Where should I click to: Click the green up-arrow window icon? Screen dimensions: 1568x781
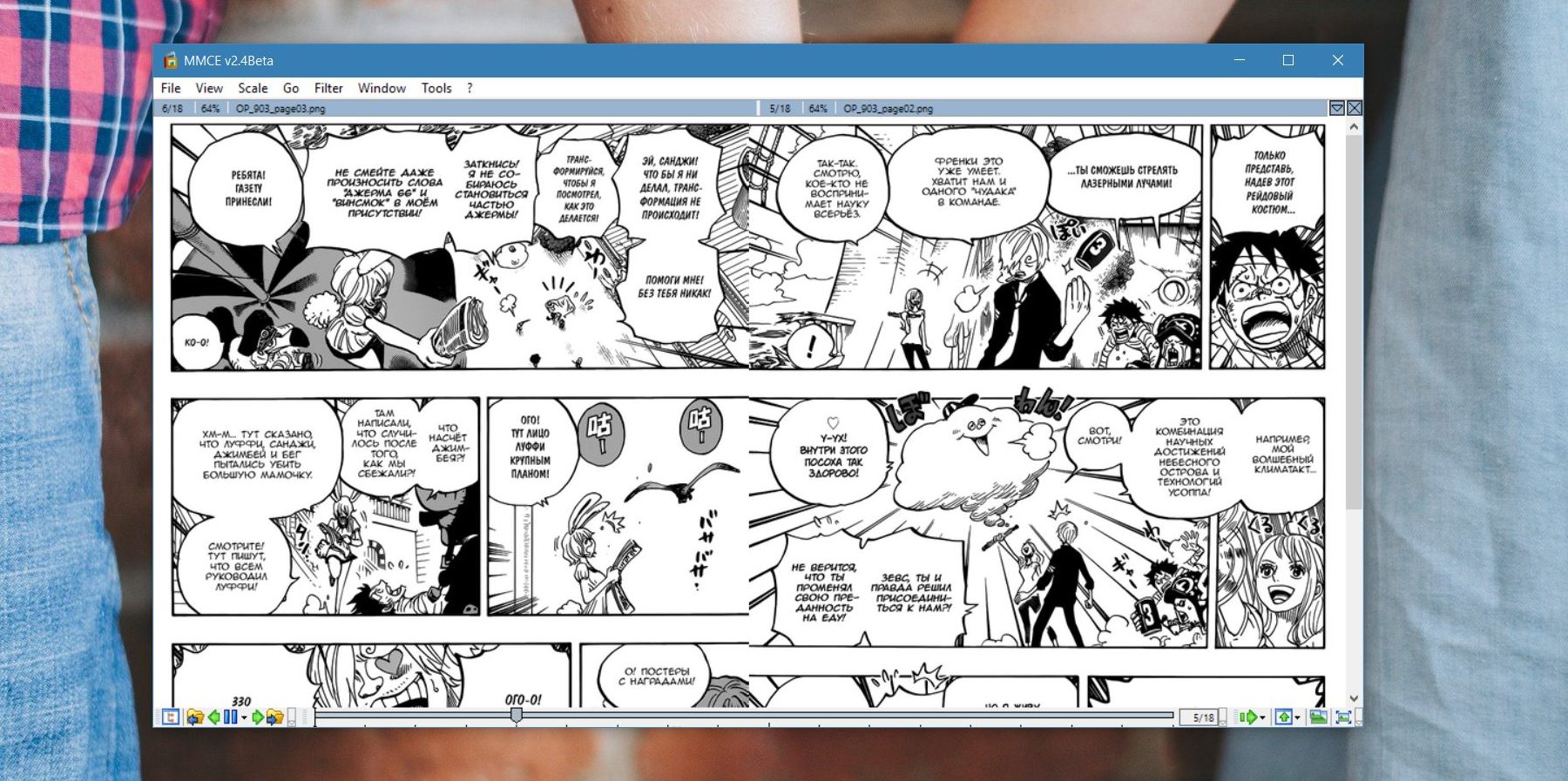[1283, 717]
